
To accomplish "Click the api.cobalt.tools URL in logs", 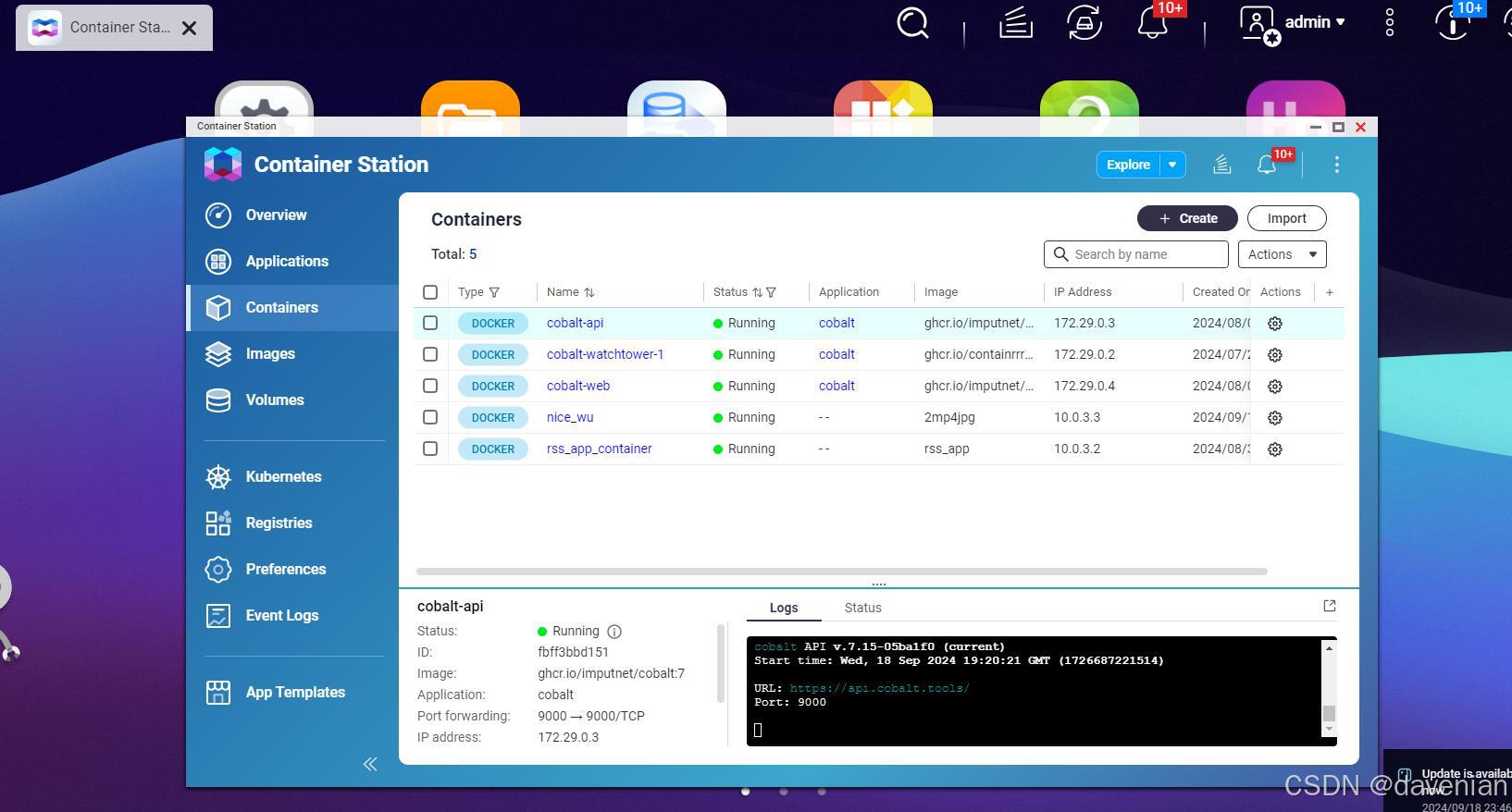I will pyautogui.click(x=879, y=688).
